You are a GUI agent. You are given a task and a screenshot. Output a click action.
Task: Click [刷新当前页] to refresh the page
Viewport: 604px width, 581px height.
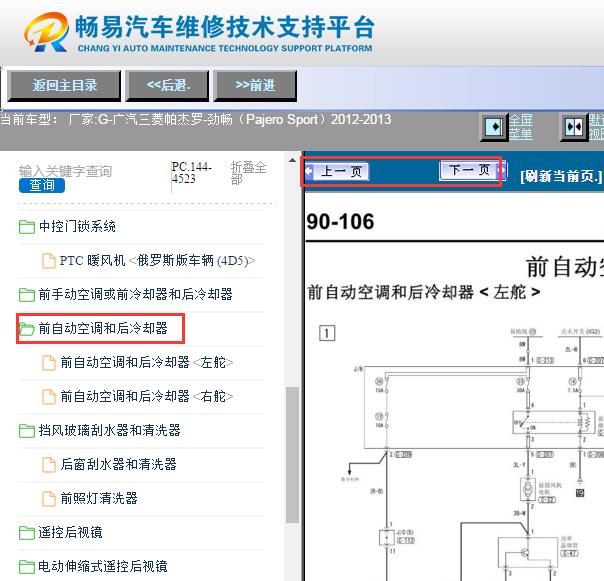pos(561,176)
